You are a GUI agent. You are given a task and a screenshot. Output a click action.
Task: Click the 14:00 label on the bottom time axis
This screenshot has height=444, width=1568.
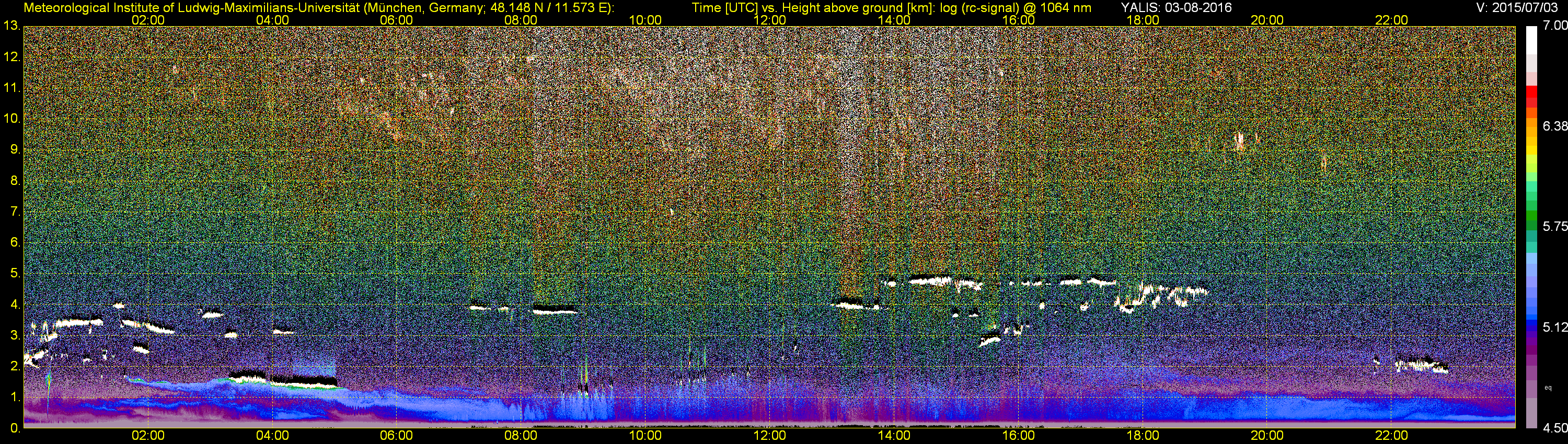click(894, 436)
